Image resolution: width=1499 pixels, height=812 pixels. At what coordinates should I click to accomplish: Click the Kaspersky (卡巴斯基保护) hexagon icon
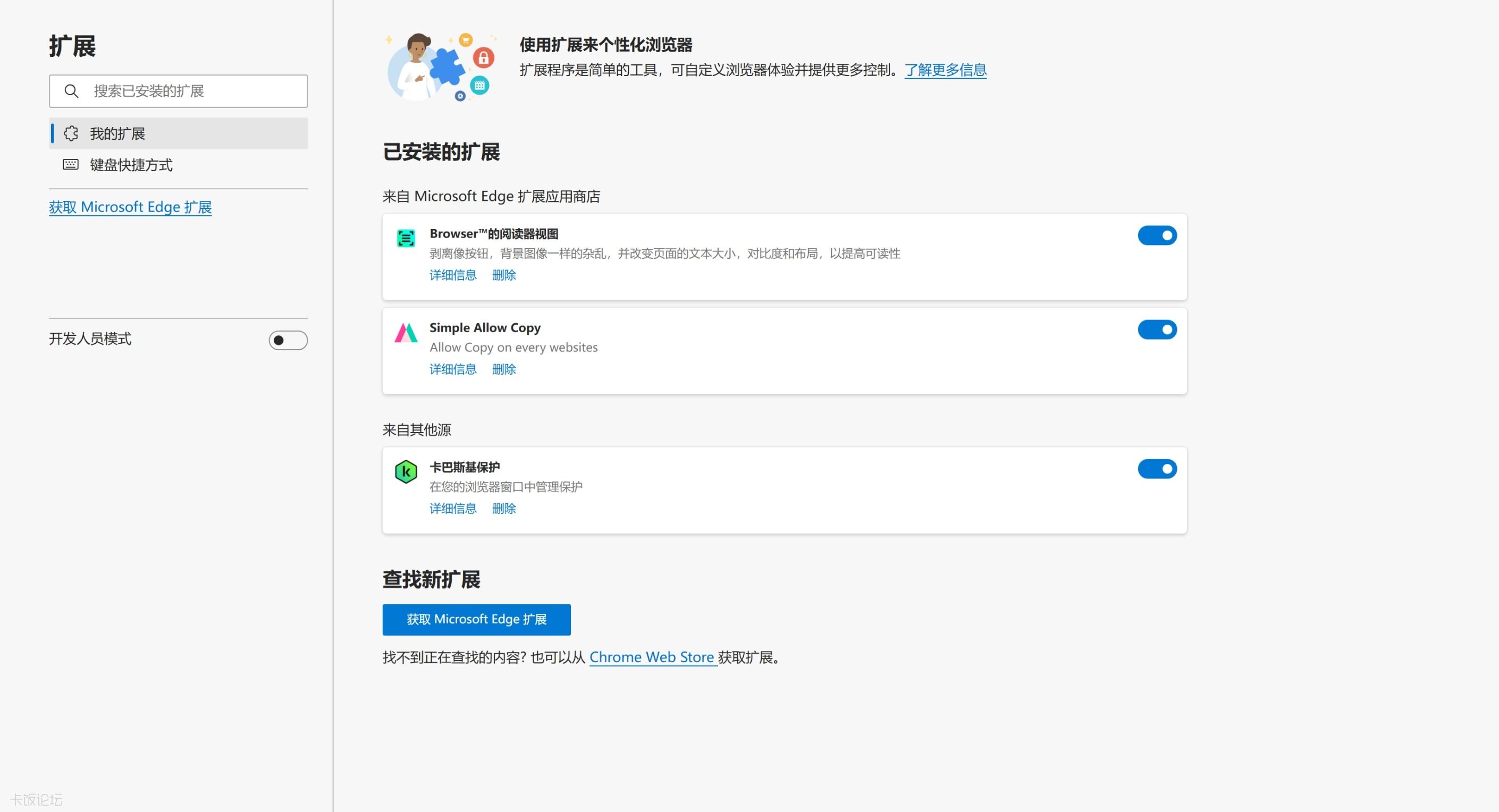coord(406,471)
